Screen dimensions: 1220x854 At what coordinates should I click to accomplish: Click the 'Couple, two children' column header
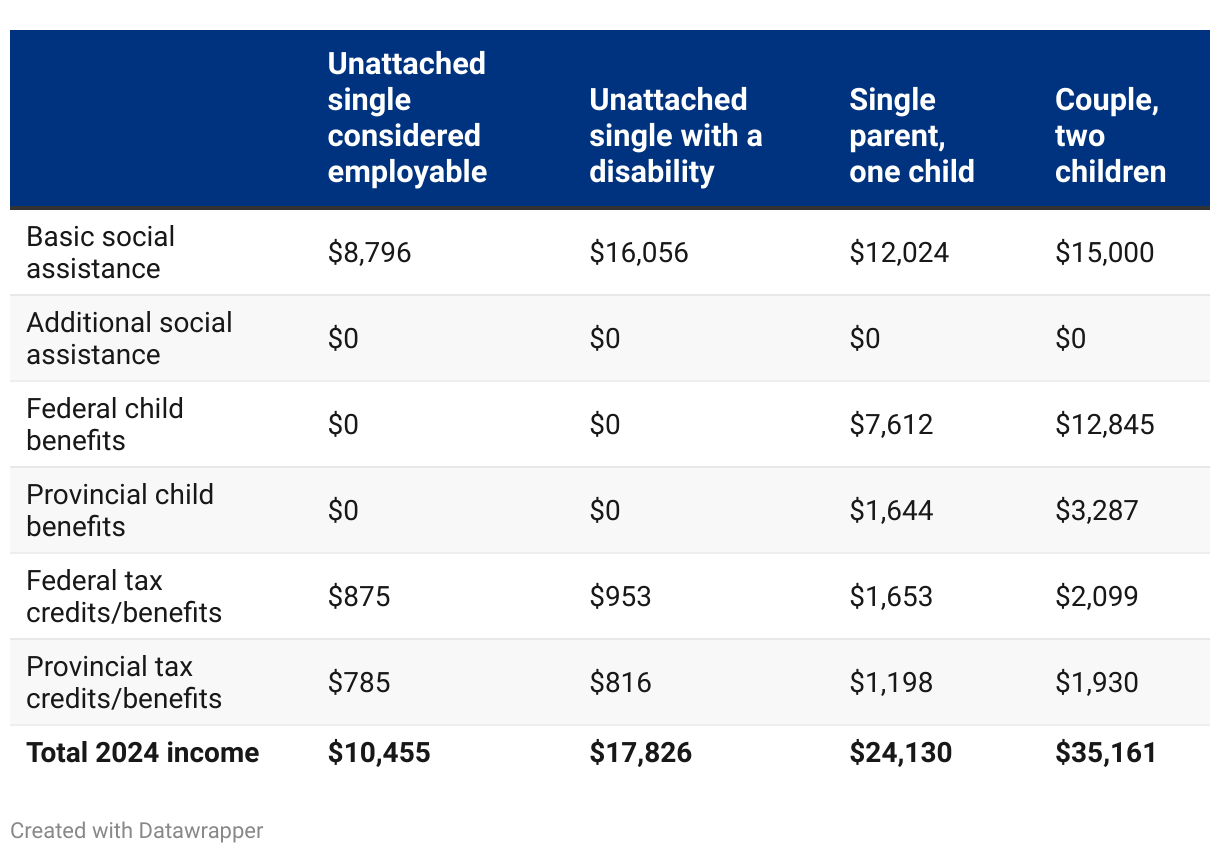tap(1110, 136)
